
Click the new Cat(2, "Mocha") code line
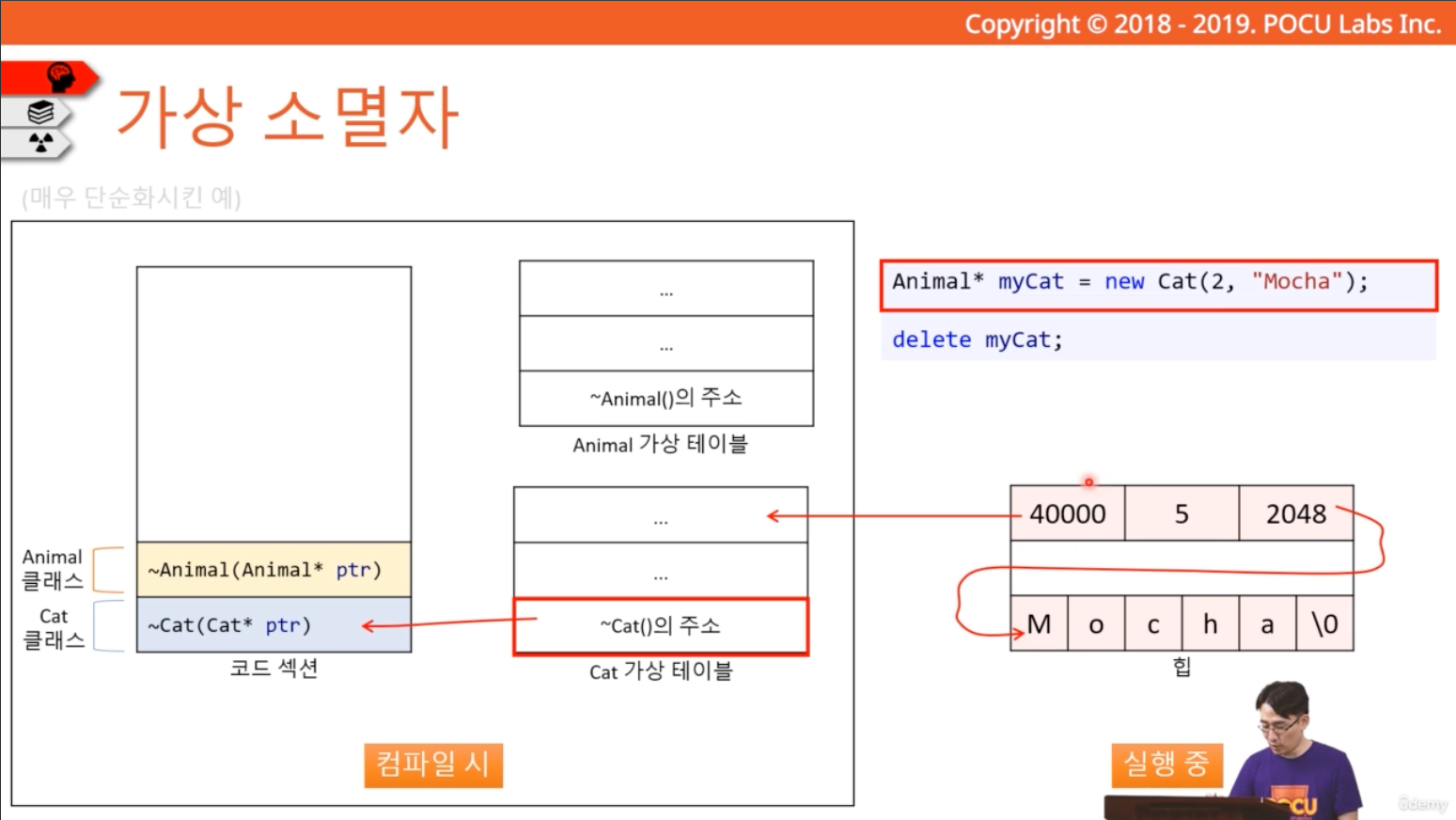point(1158,285)
